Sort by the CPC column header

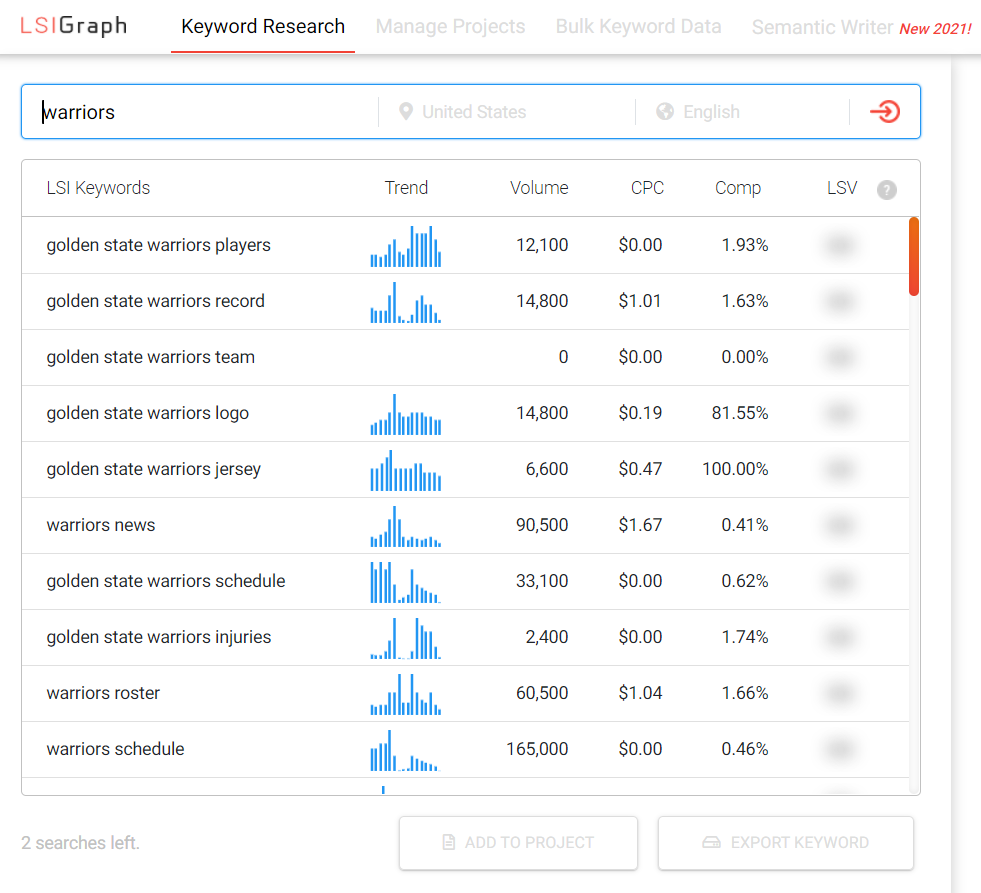(647, 188)
